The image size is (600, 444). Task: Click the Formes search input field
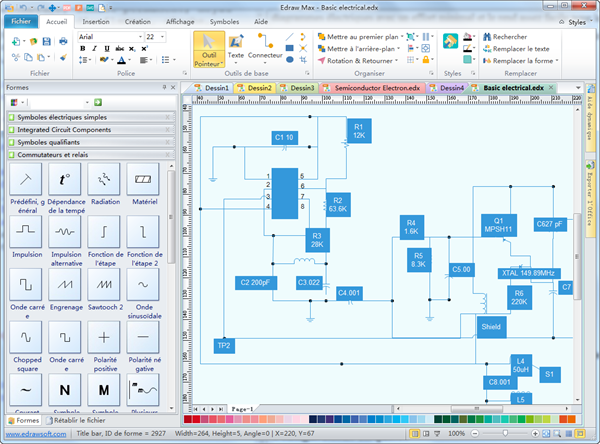(58, 102)
